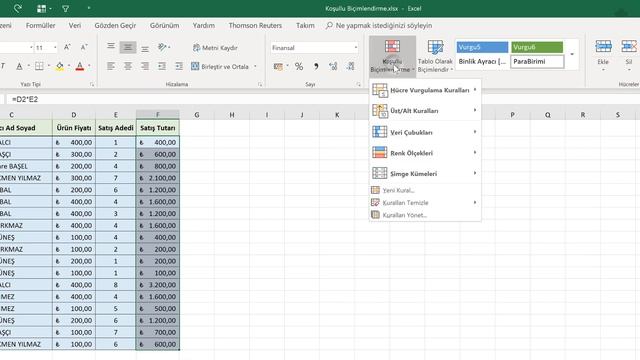
Task: Increase font size with the larger A icon
Action: click(67, 48)
